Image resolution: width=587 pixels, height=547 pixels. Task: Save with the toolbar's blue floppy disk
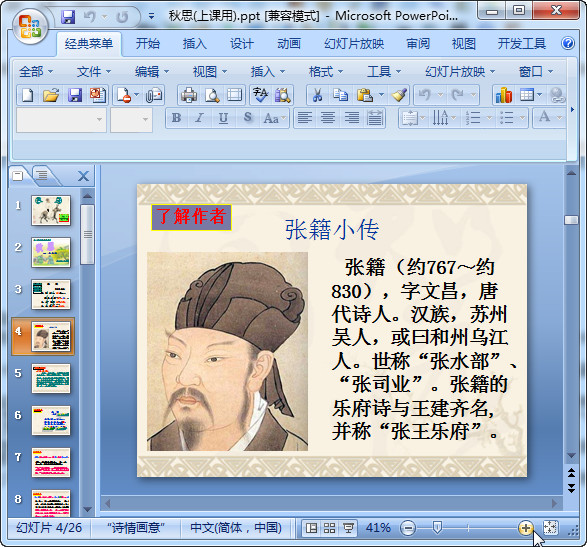pos(75,95)
